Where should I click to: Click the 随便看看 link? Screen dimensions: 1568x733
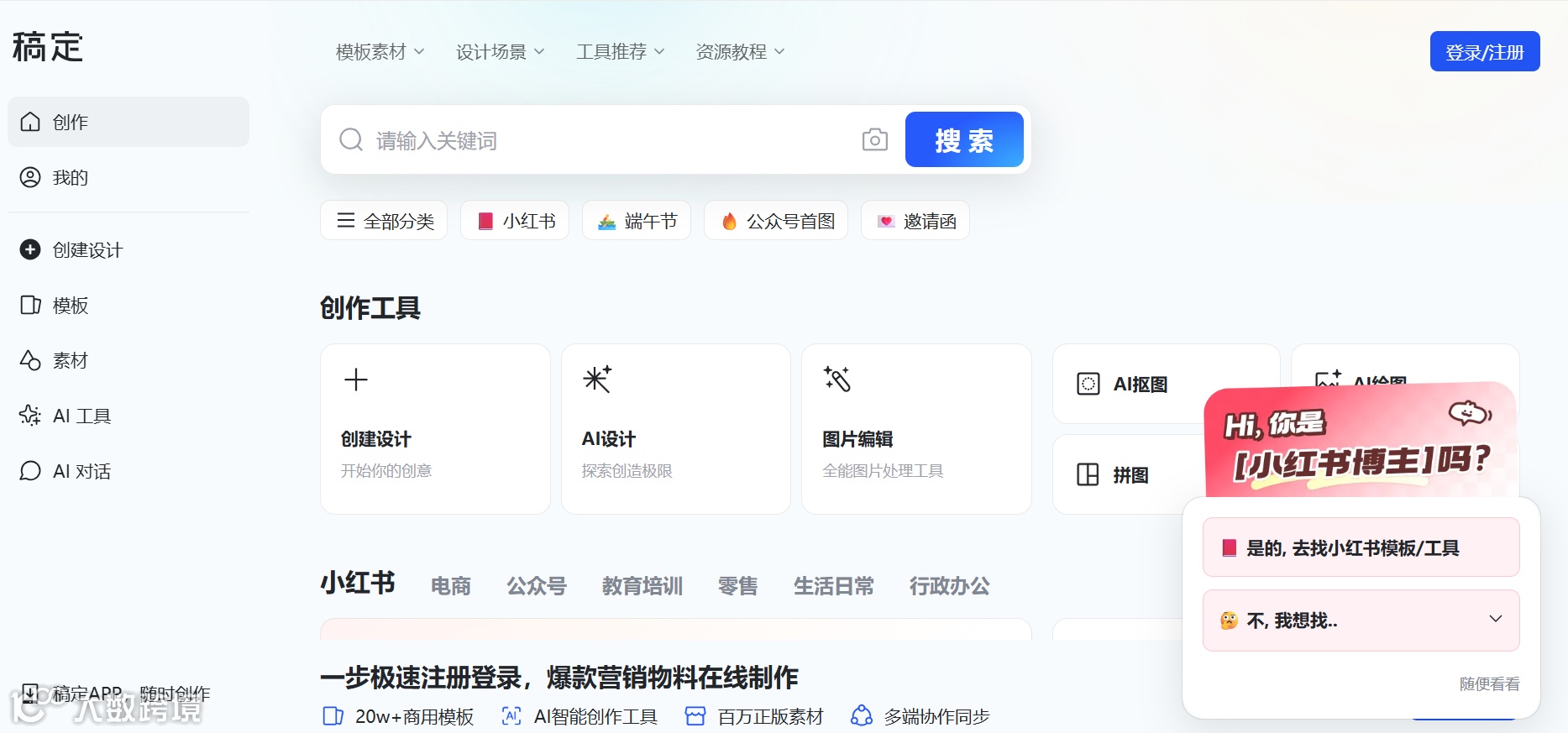[1490, 683]
